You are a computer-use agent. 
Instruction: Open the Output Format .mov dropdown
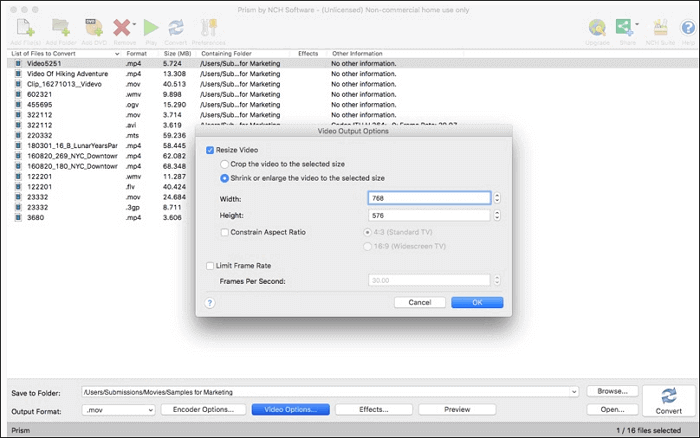(x=119, y=409)
